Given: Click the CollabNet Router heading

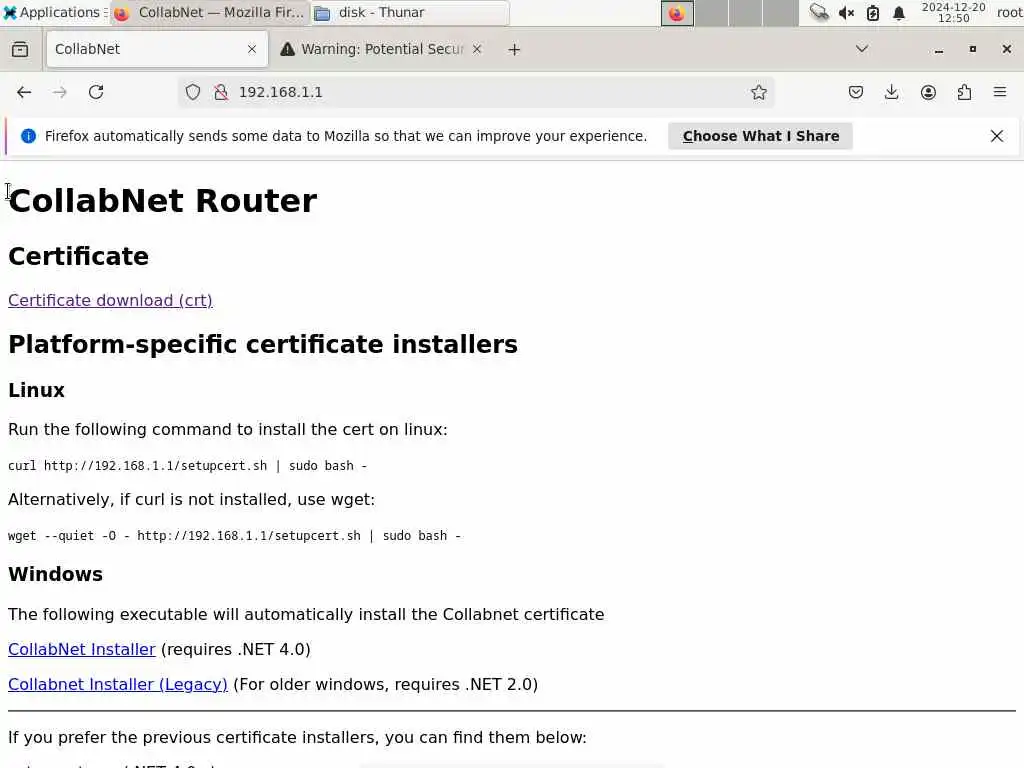Looking at the screenshot, I should [163, 200].
